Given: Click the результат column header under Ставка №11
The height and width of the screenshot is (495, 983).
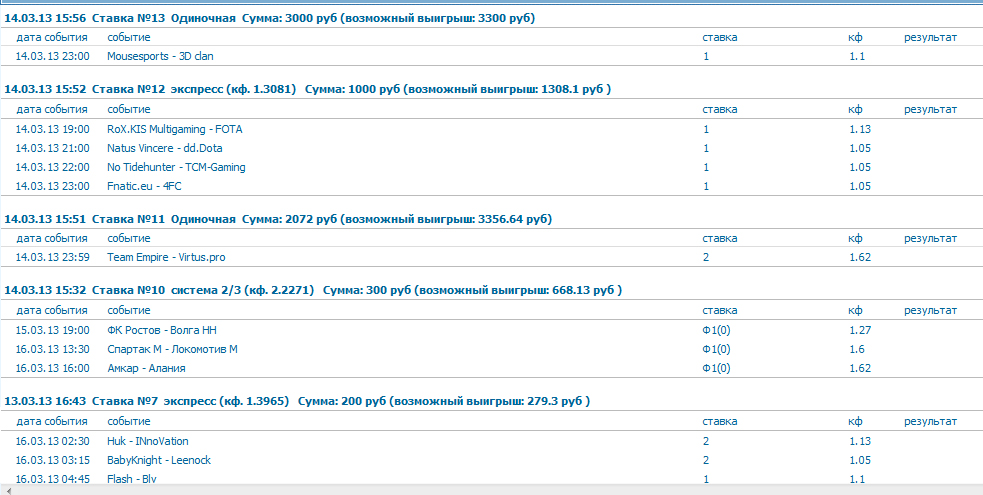Looking at the screenshot, I should (x=930, y=238).
